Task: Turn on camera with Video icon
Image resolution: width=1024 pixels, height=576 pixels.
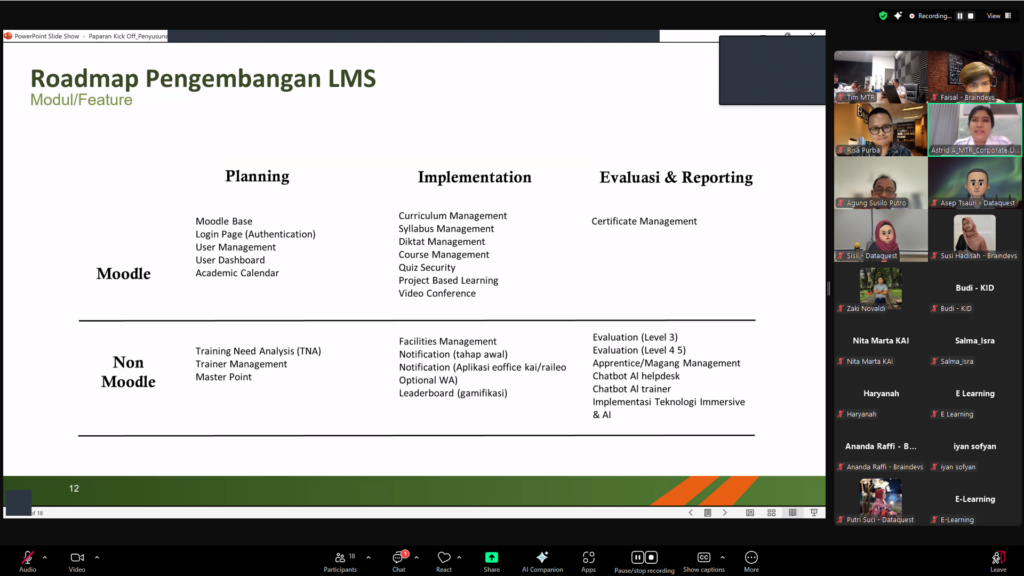Action: click(77, 558)
